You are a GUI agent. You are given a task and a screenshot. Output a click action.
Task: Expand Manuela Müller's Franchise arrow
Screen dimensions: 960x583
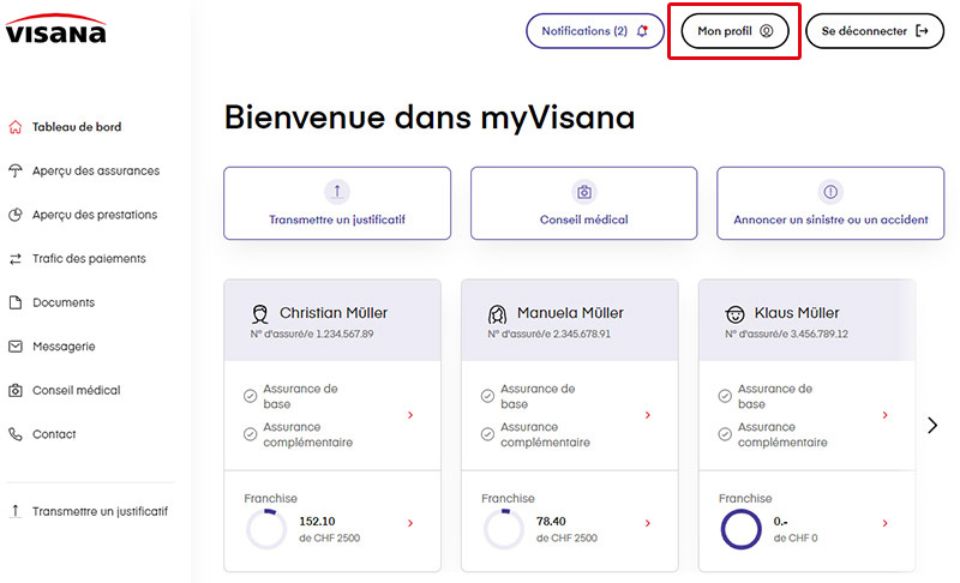coord(648,523)
